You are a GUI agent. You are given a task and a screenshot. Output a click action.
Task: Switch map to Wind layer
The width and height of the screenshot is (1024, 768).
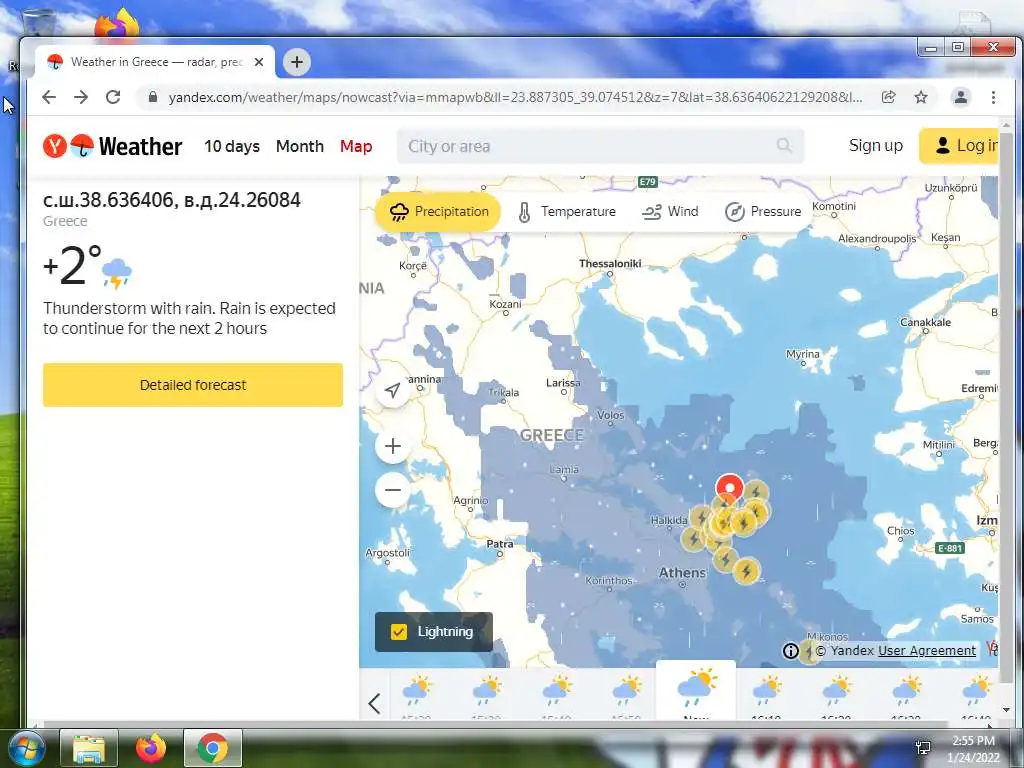tap(671, 212)
